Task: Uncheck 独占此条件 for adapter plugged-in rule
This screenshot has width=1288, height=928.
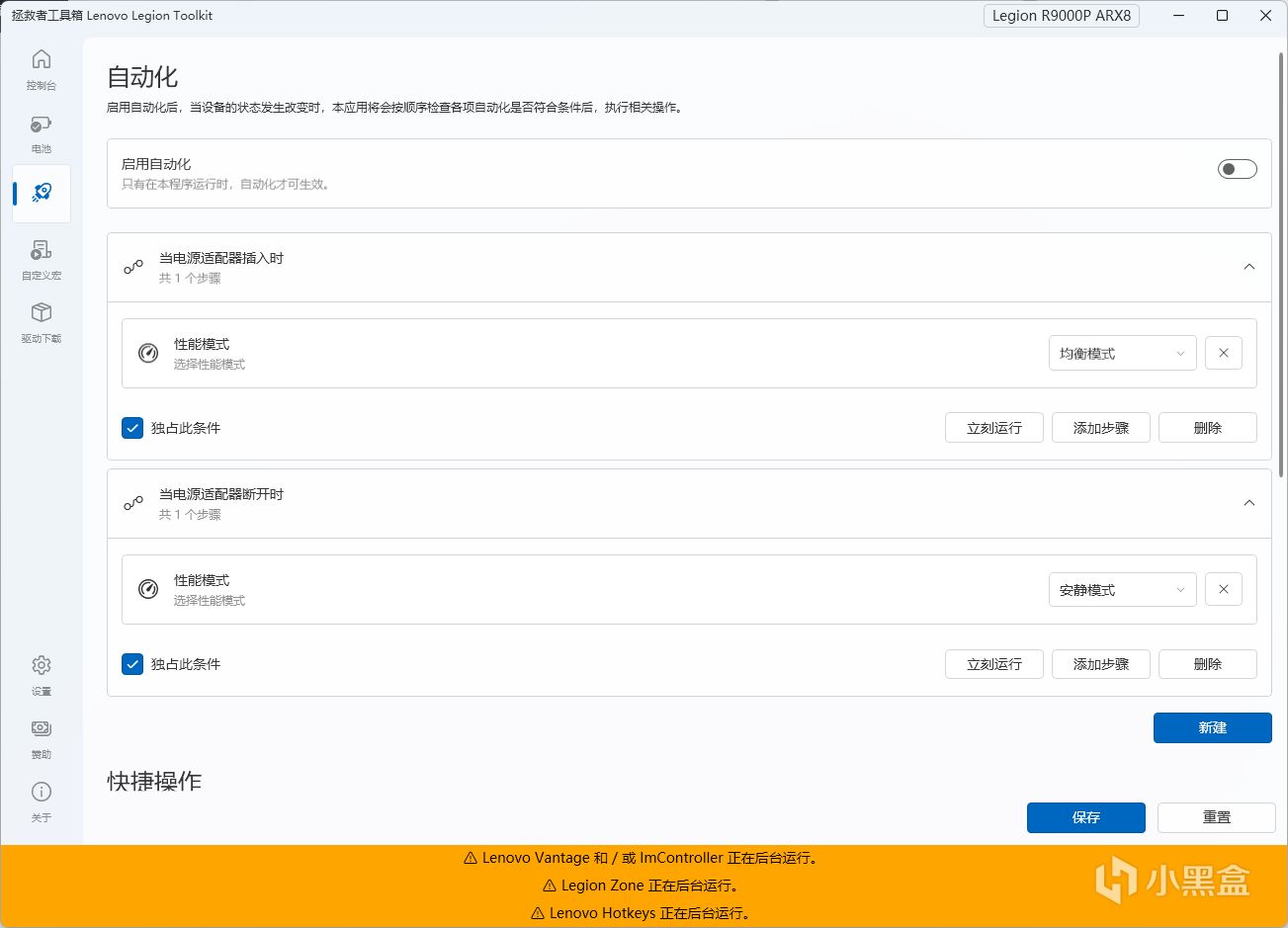Action: point(132,428)
